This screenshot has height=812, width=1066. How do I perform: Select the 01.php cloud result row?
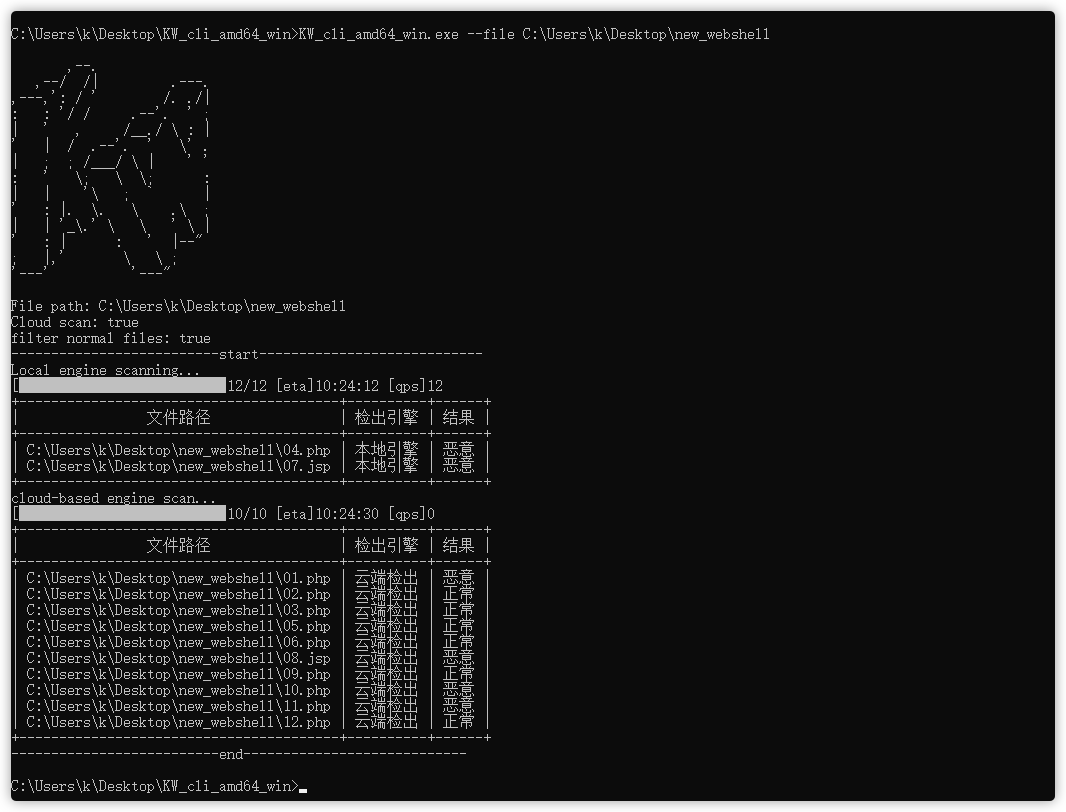(x=177, y=577)
